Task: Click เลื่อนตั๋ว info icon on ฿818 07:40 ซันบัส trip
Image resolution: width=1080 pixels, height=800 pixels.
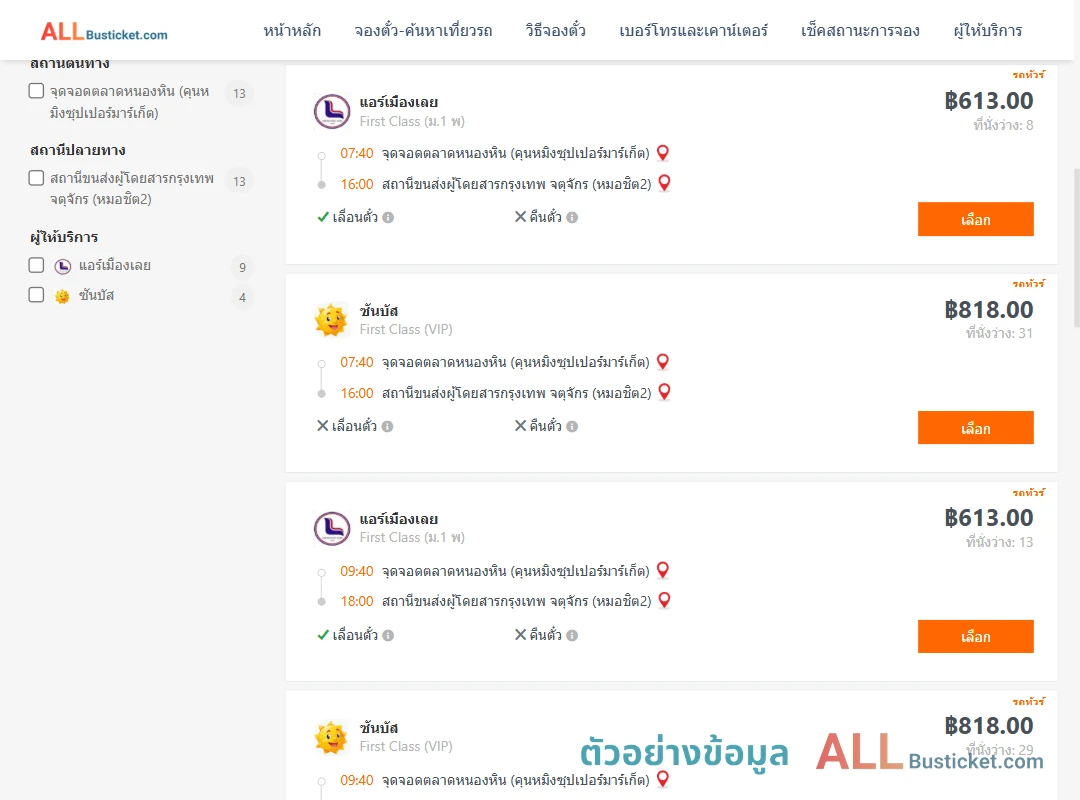Action: [388, 427]
